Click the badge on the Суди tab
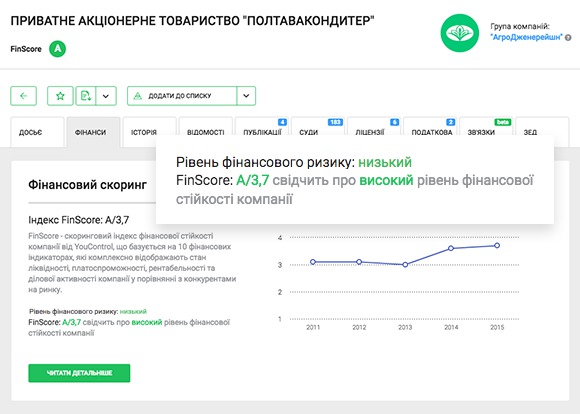 click(335, 122)
